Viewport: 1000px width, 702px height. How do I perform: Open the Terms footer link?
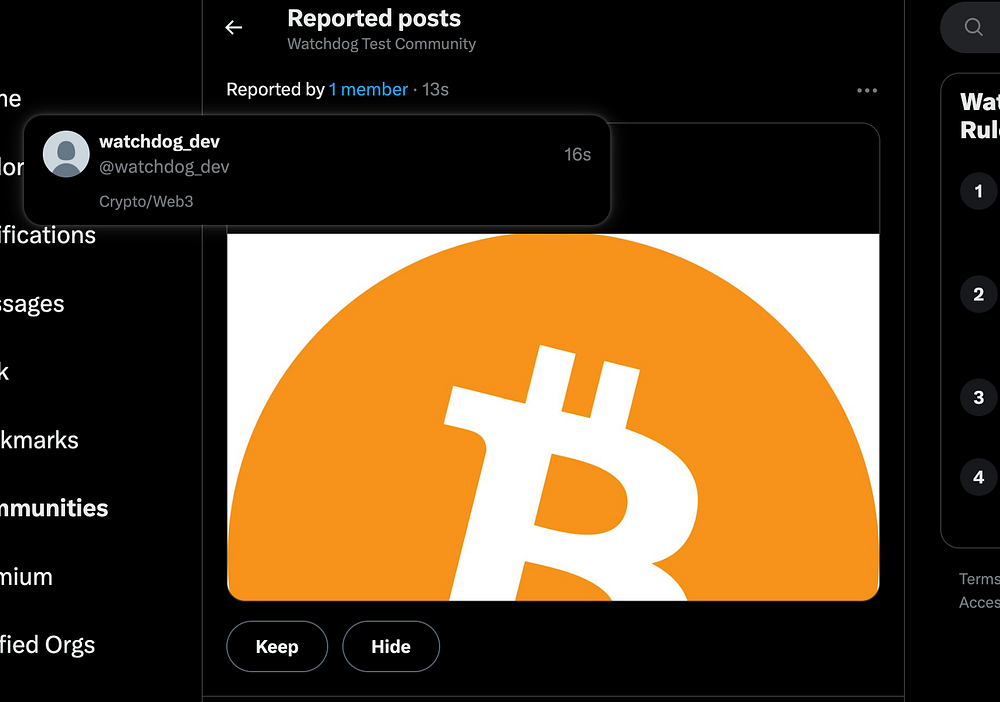(x=979, y=579)
